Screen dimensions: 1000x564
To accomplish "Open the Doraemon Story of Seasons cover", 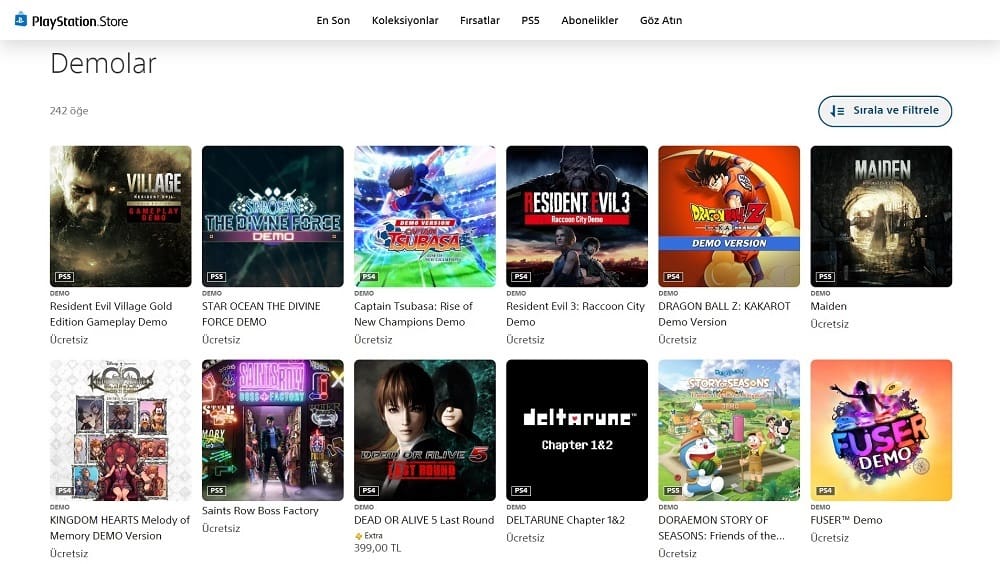I will 729,430.
